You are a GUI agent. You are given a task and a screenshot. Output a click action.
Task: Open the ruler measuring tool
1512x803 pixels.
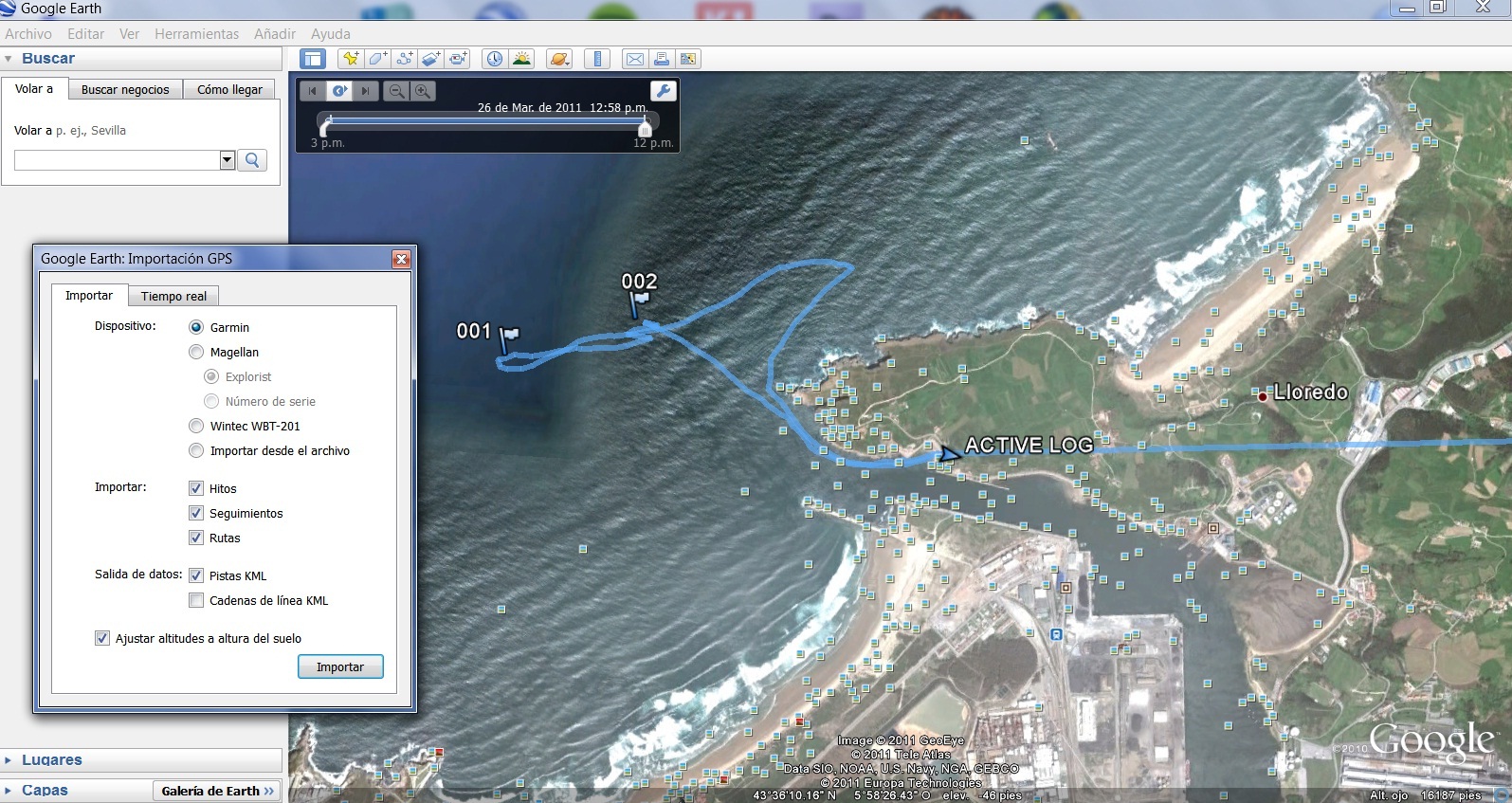click(x=596, y=59)
